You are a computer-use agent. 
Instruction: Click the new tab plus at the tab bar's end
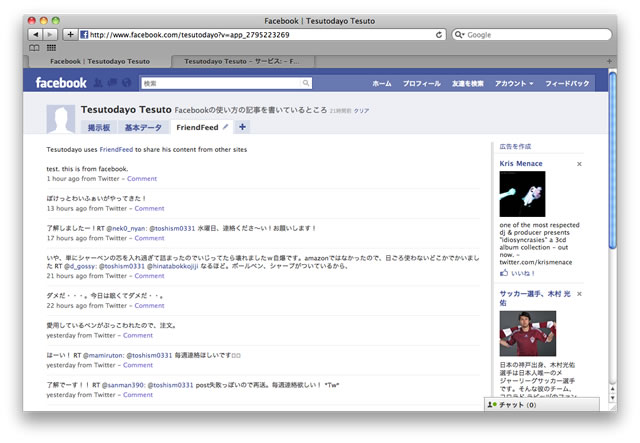pyautogui.click(x=609, y=61)
